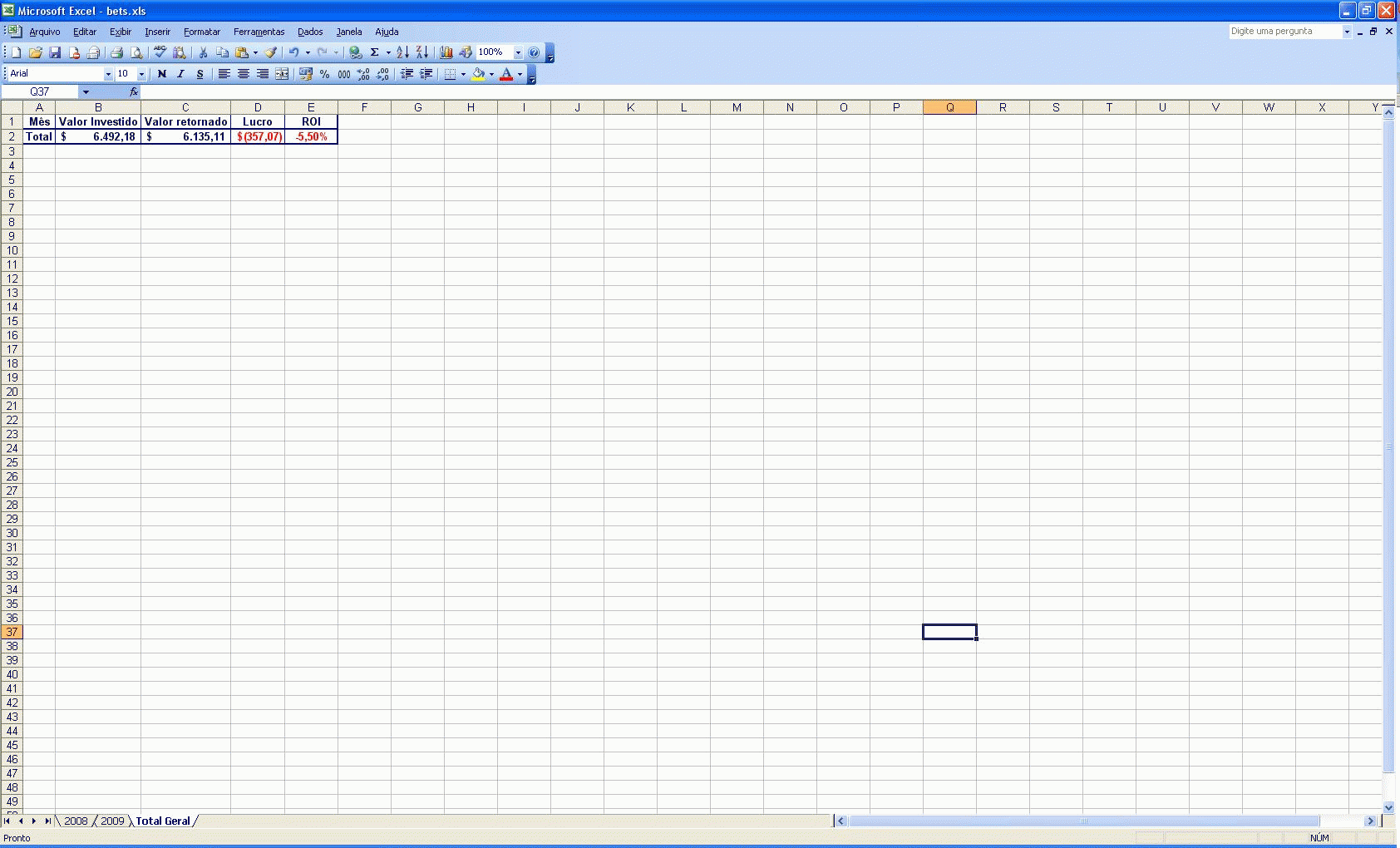
Task: Select row 37 header
Action: (12, 632)
